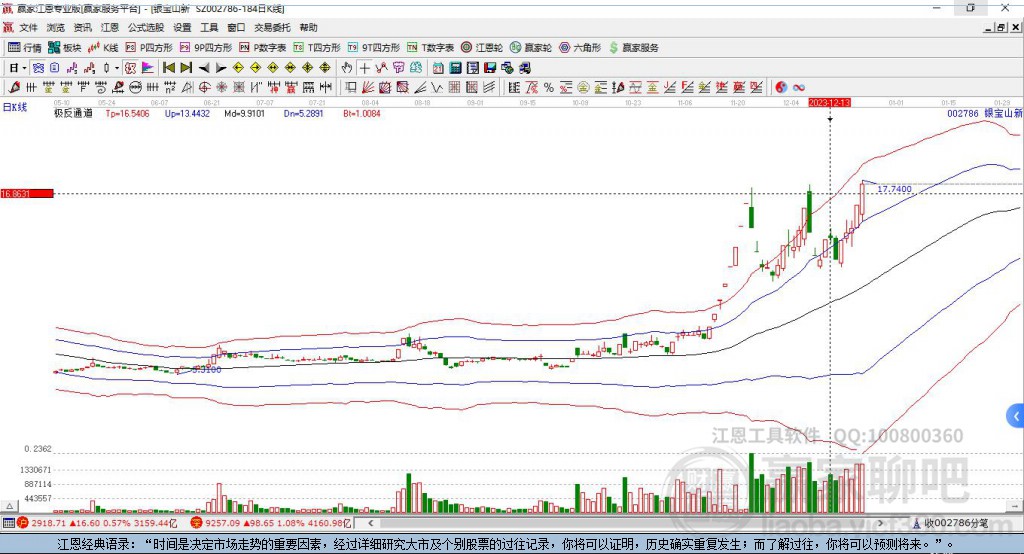The height and width of the screenshot is (554, 1024).
Task: Click the red-blue yin-yang icon
Action: coord(781,88)
